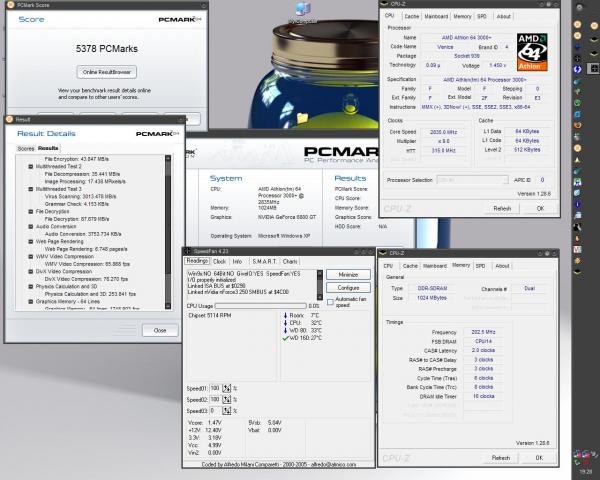600x480 pixels.
Task: Open the S.M.A.R.T. tab in SpeedFan
Action: [264, 261]
